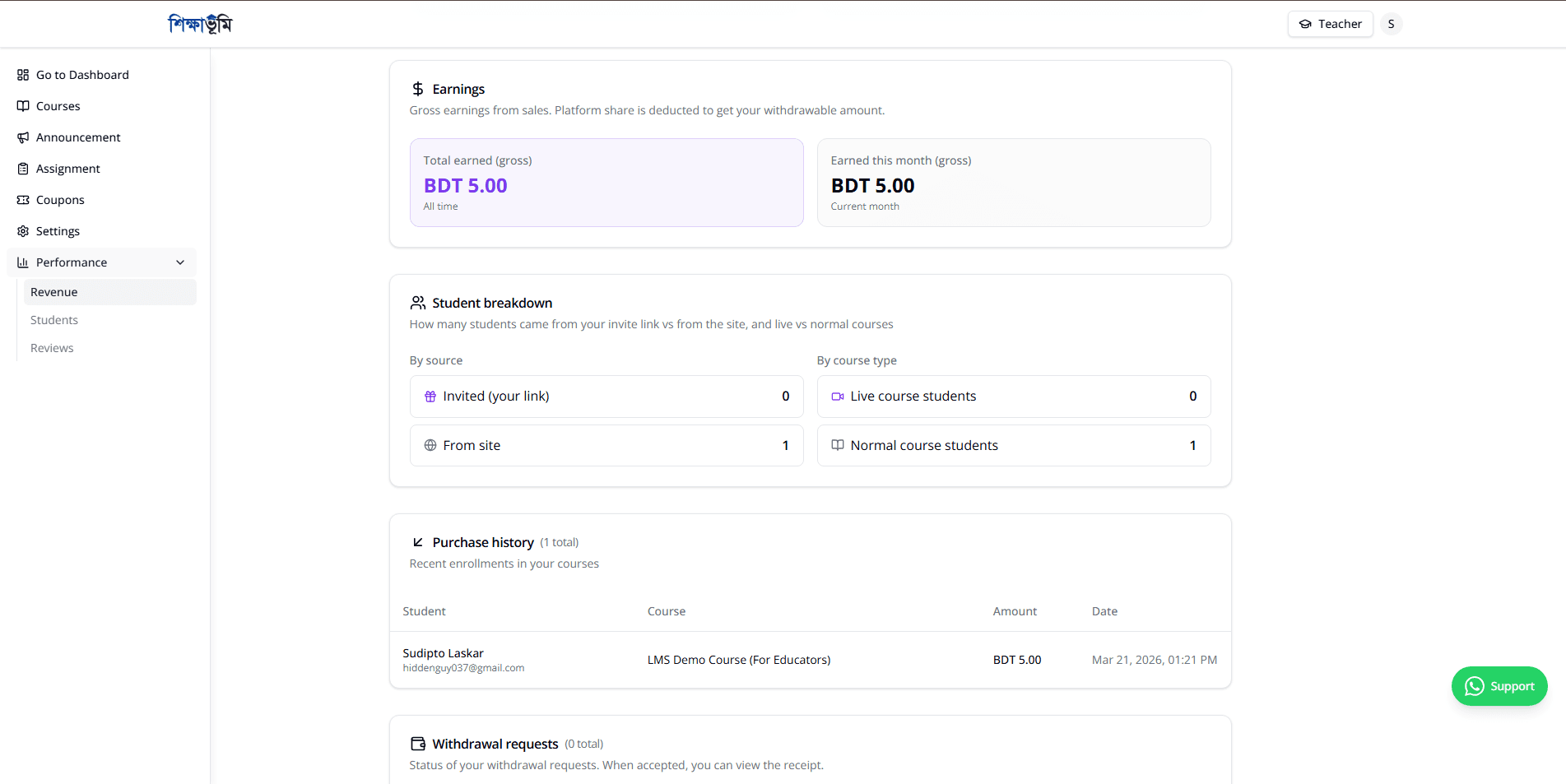Click the Withdrawal requests heading
The width and height of the screenshot is (1566, 784).
coord(495,744)
